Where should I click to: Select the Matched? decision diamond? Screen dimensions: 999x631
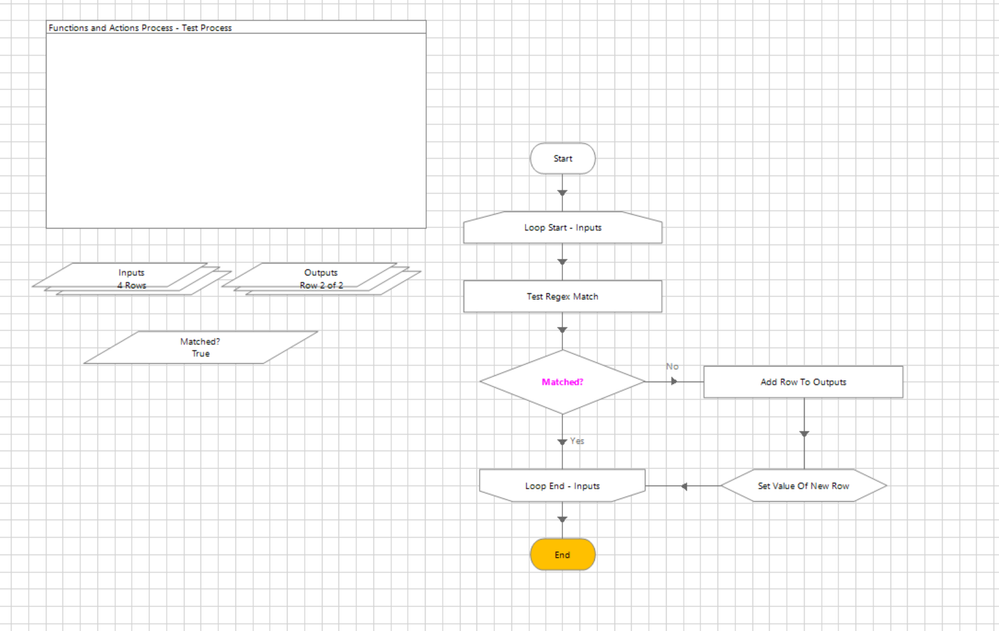(x=563, y=382)
